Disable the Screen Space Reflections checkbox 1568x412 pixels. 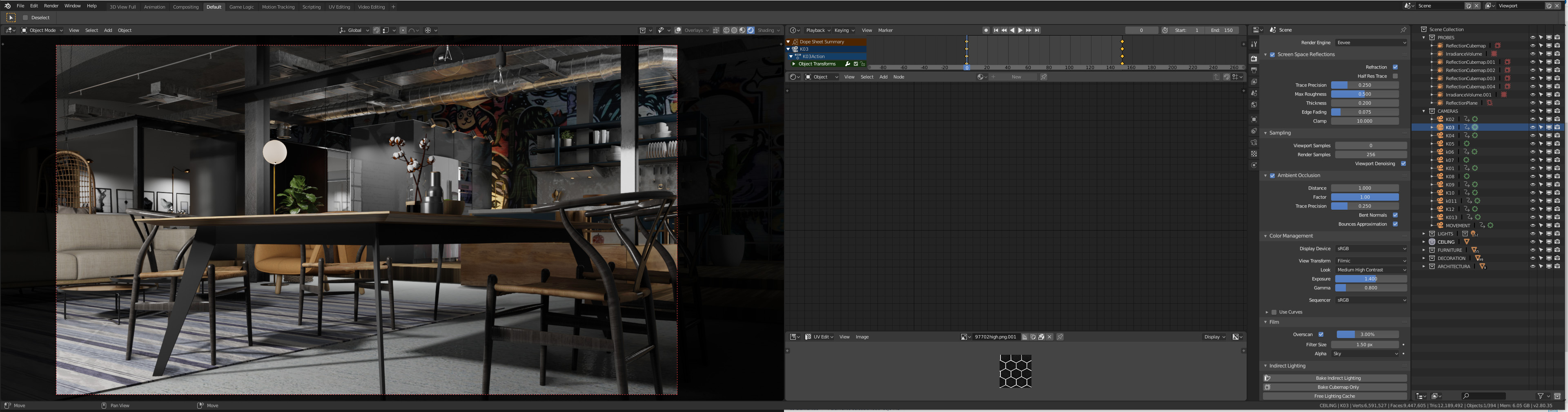pos(1272,55)
